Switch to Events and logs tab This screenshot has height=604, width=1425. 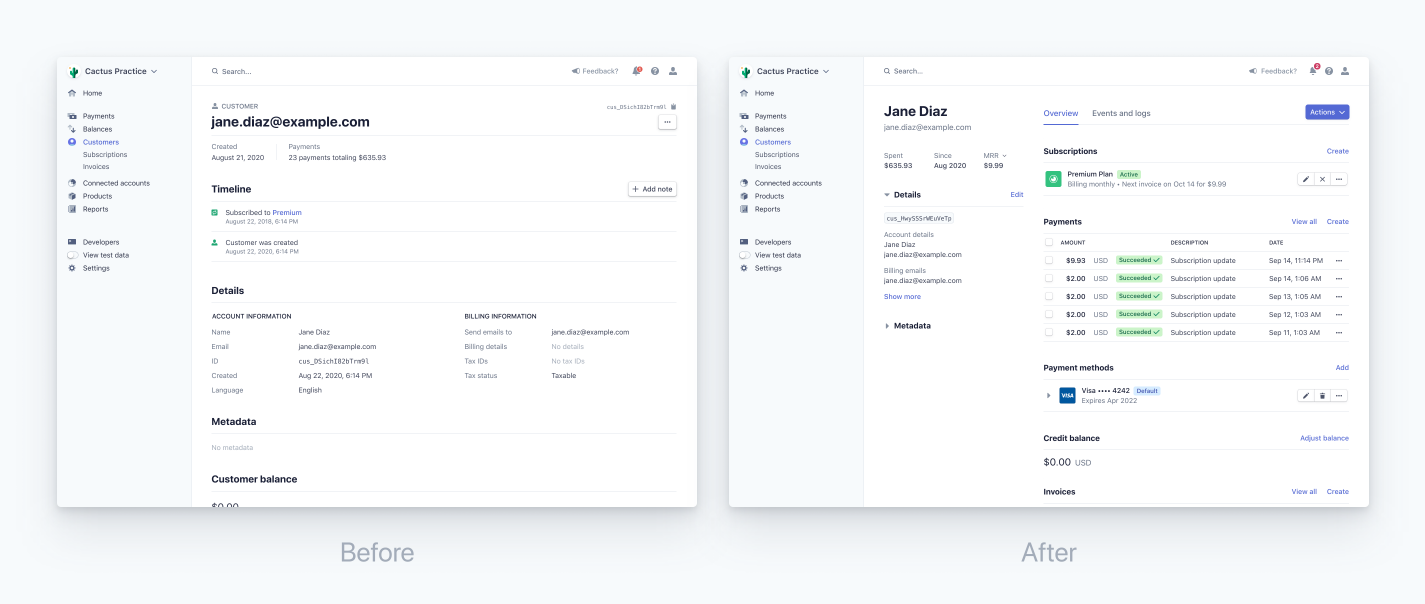tap(1121, 113)
